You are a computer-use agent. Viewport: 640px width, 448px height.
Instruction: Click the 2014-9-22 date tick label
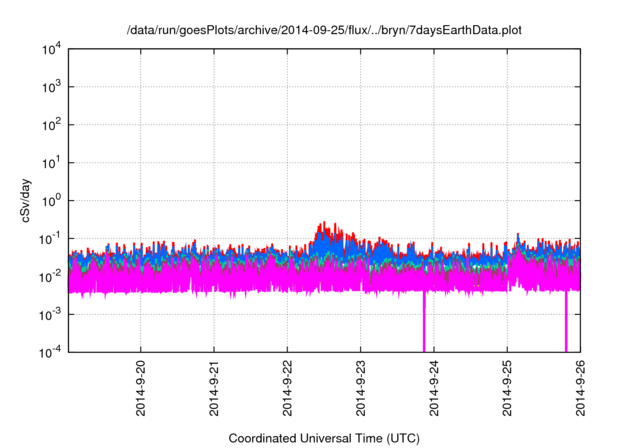click(x=287, y=388)
